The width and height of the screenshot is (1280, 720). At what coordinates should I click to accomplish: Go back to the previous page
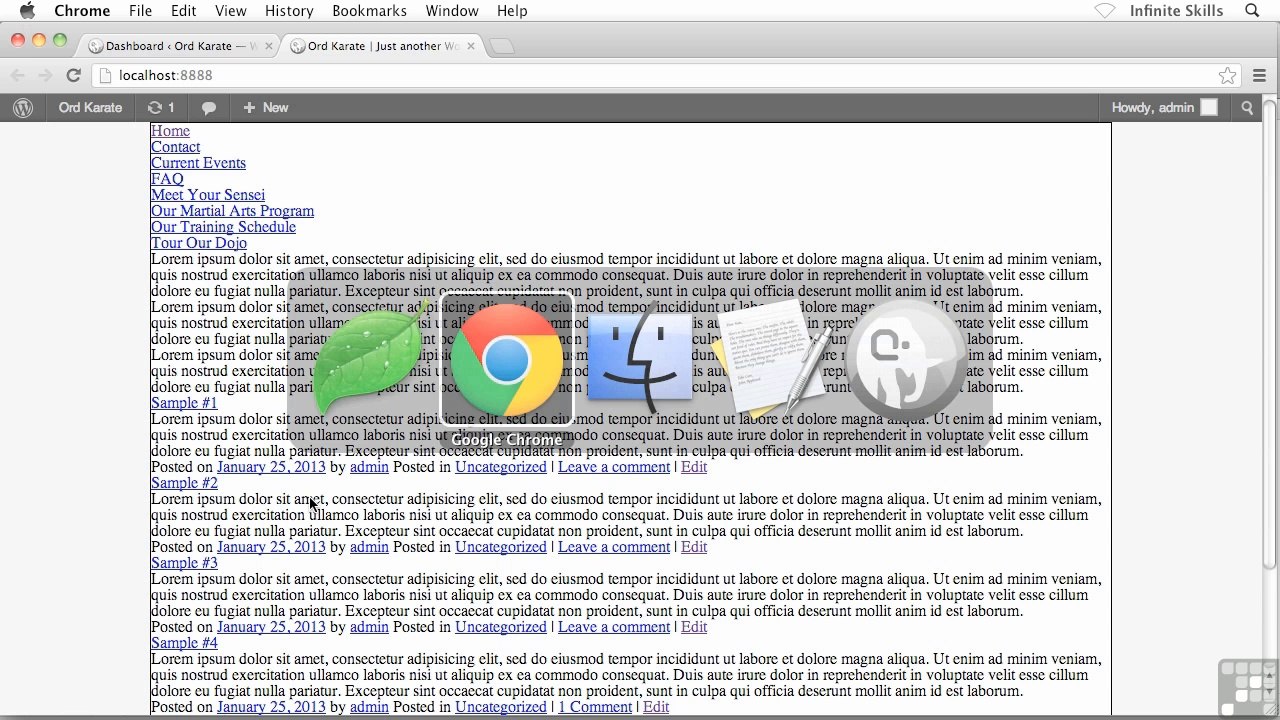pos(18,75)
